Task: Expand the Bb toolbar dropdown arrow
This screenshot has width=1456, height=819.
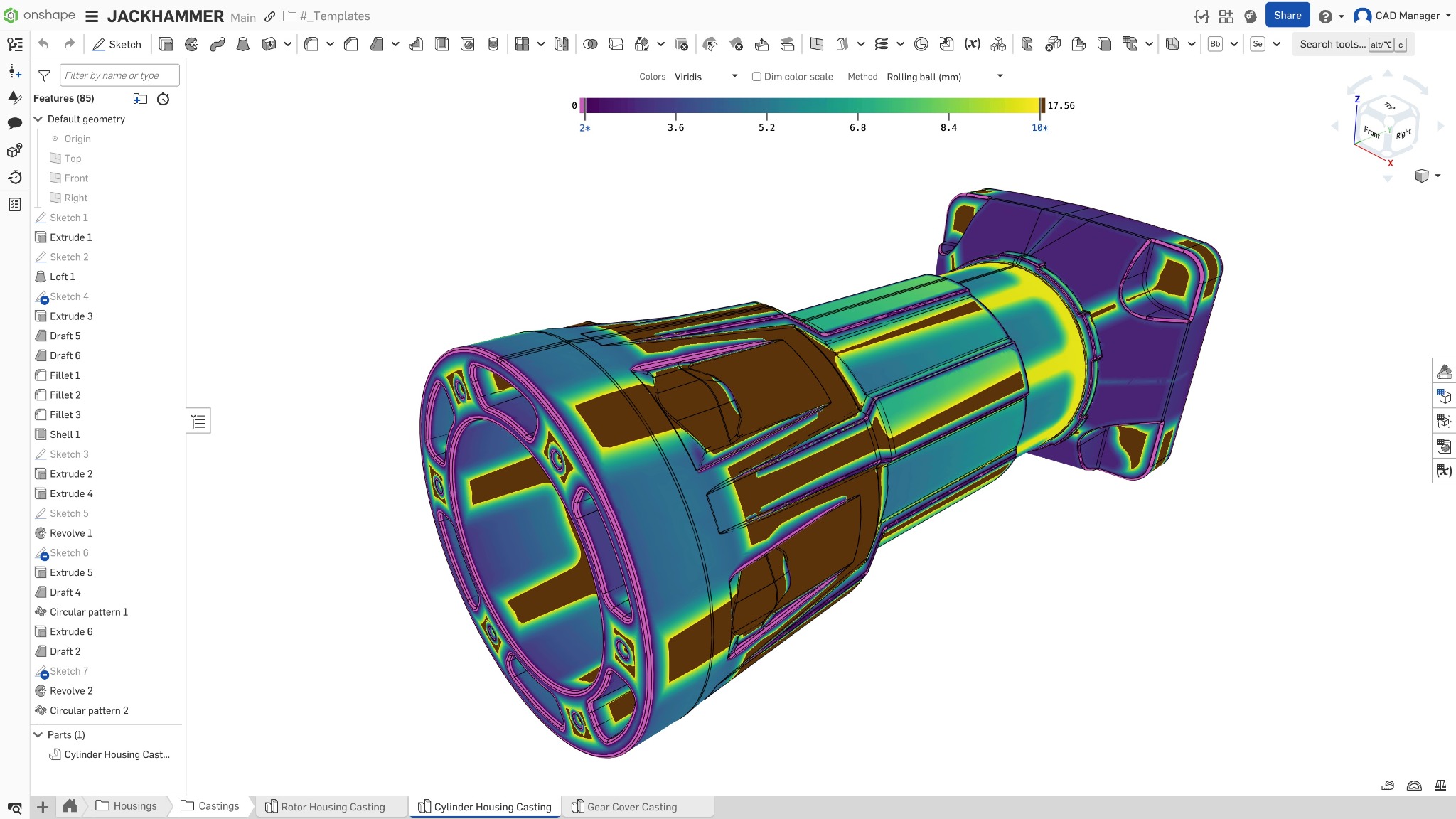Action: pyautogui.click(x=1234, y=44)
